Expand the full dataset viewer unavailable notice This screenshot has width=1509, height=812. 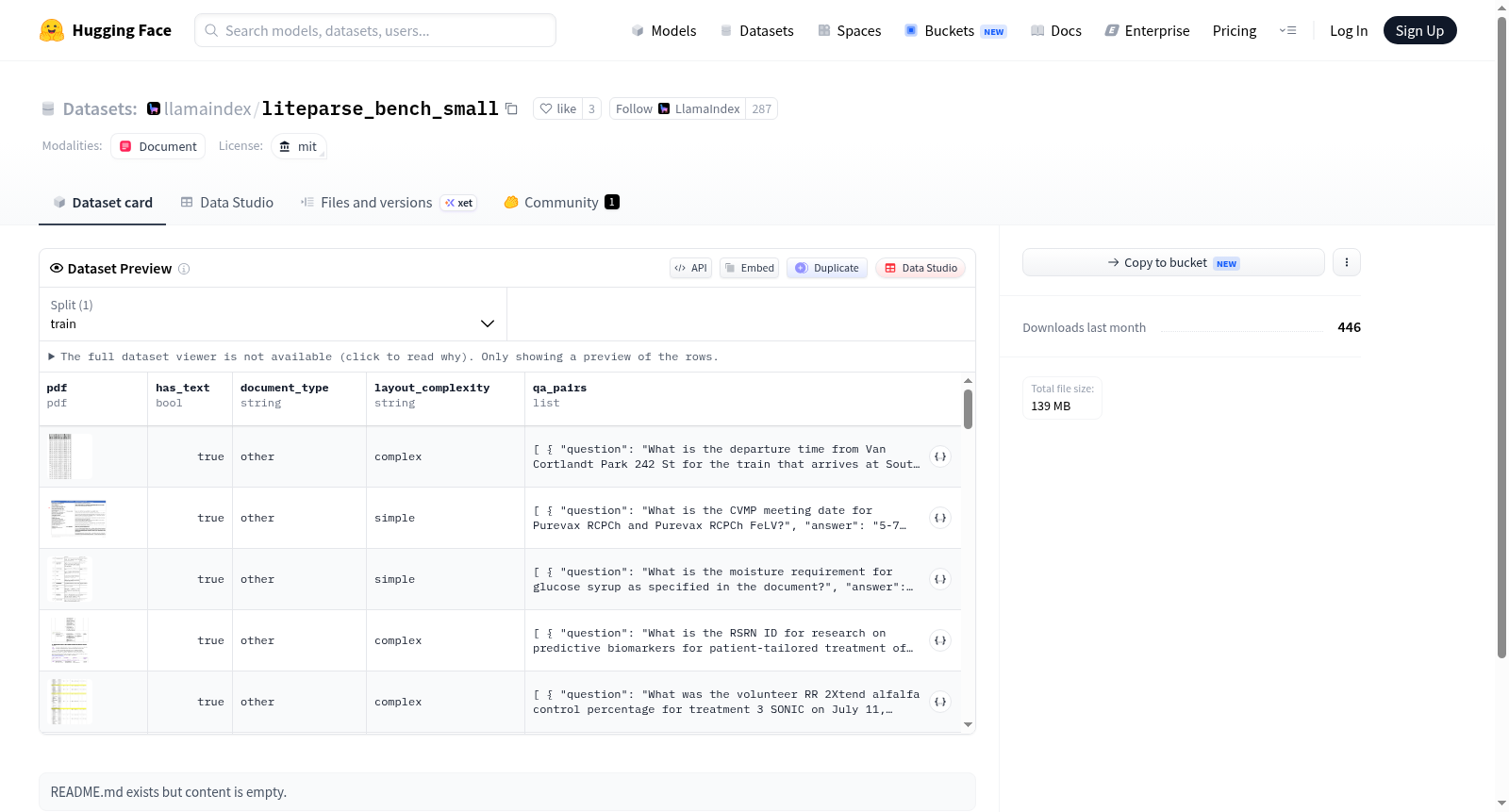click(x=383, y=356)
